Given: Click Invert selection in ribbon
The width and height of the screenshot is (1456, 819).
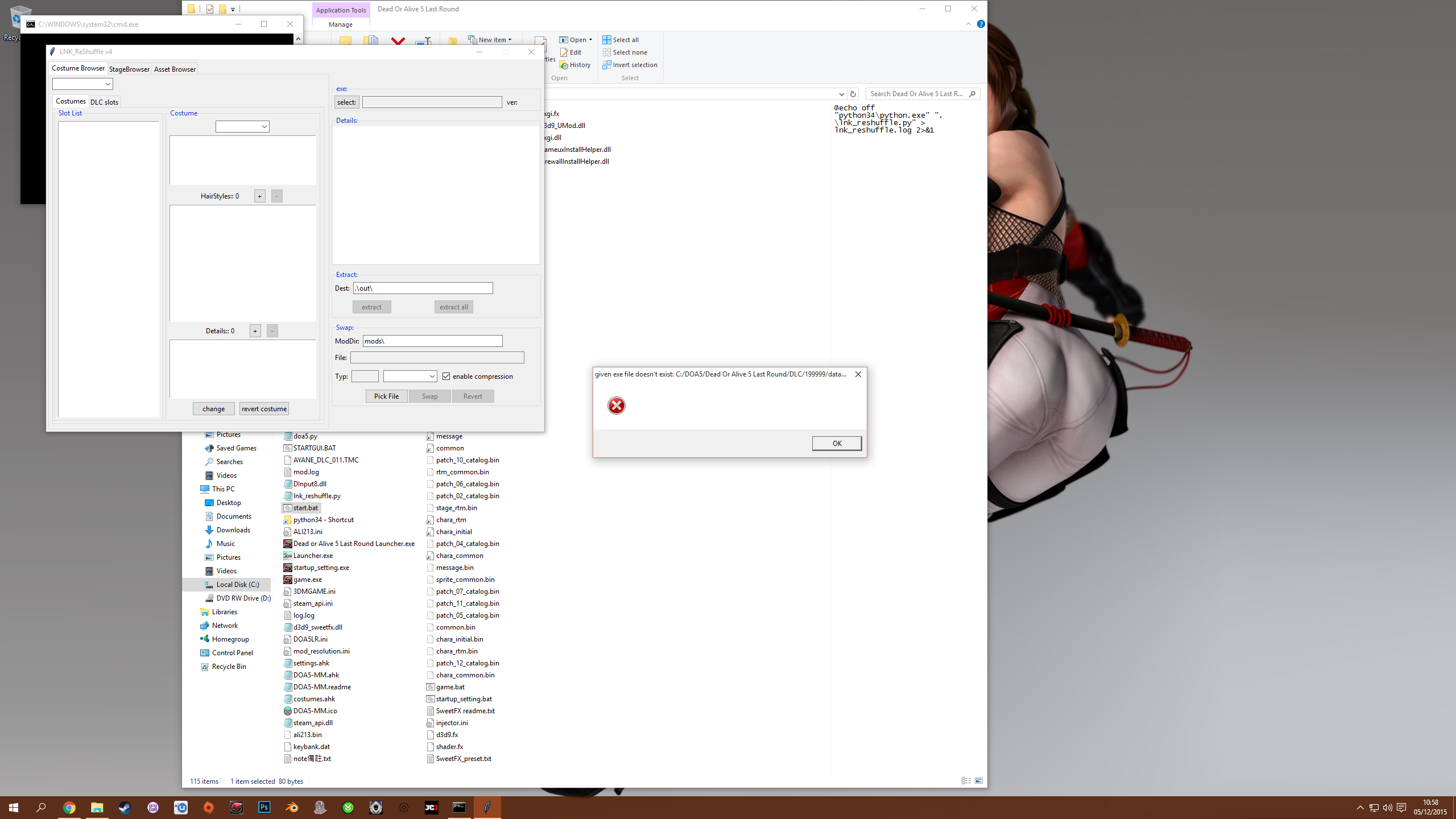Looking at the screenshot, I should tap(630, 65).
